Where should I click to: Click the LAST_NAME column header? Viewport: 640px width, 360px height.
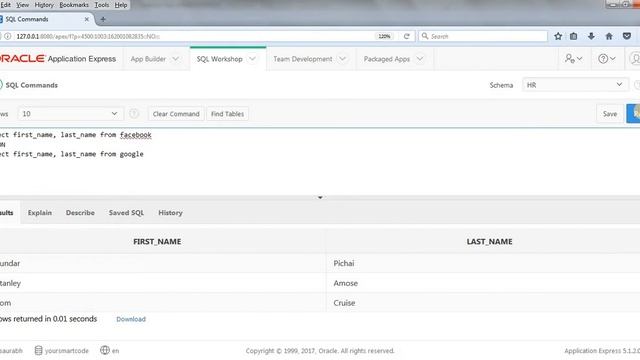coord(489,242)
